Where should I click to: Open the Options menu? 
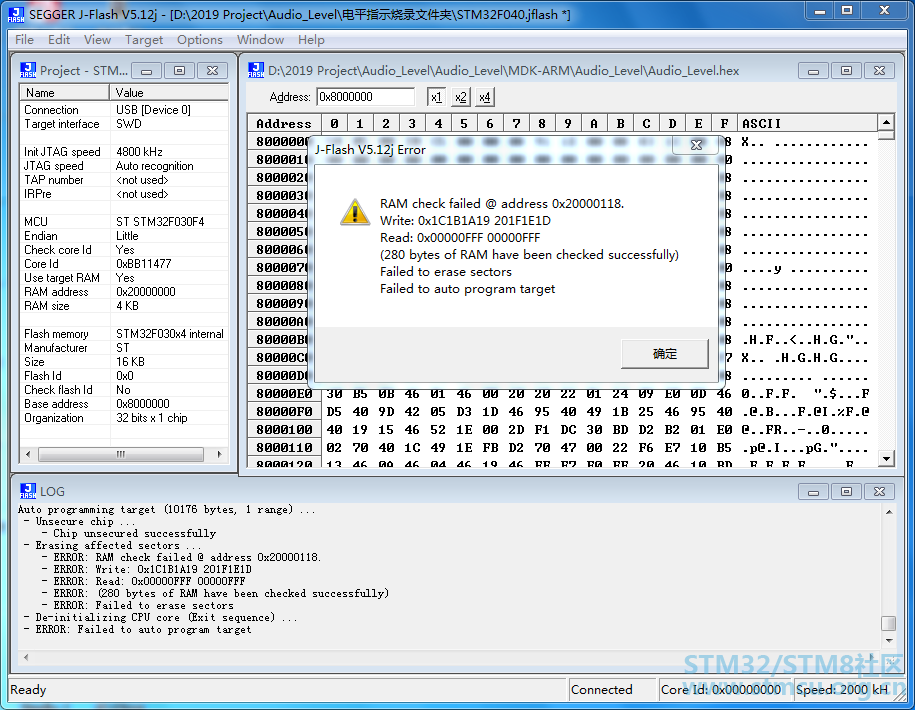tap(200, 40)
